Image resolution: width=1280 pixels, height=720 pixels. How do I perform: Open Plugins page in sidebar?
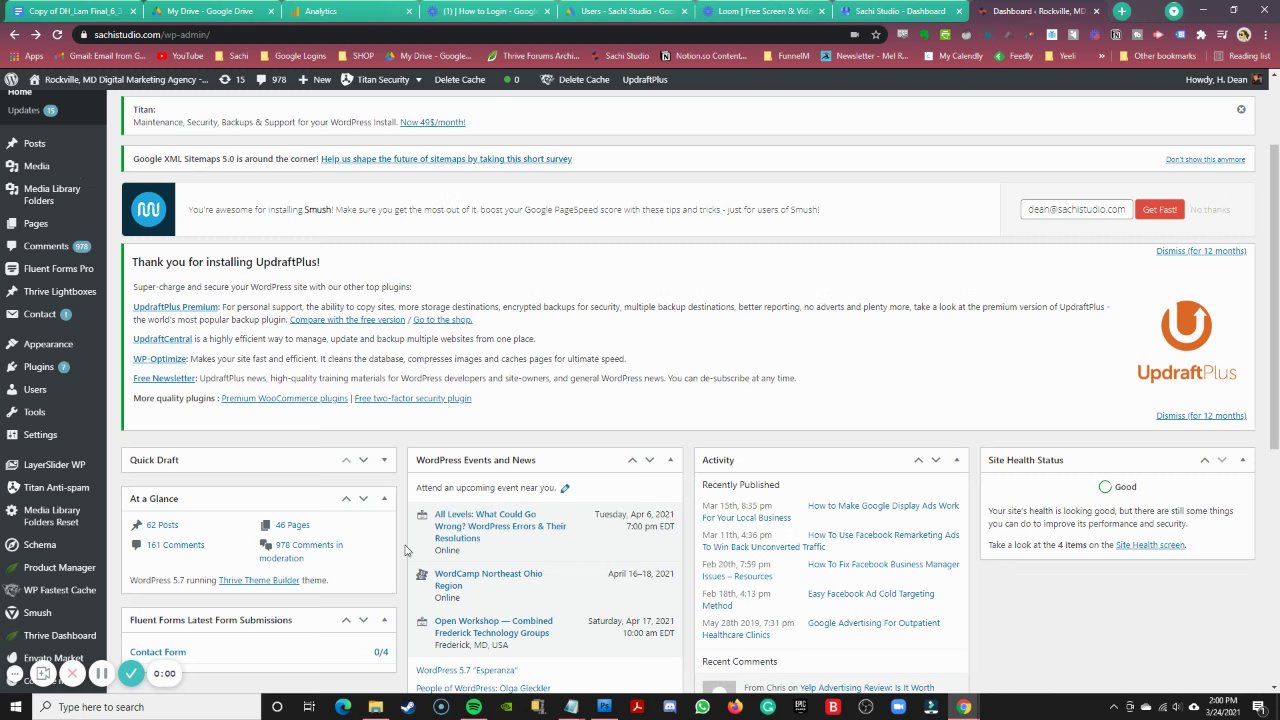pyautogui.click(x=39, y=367)
